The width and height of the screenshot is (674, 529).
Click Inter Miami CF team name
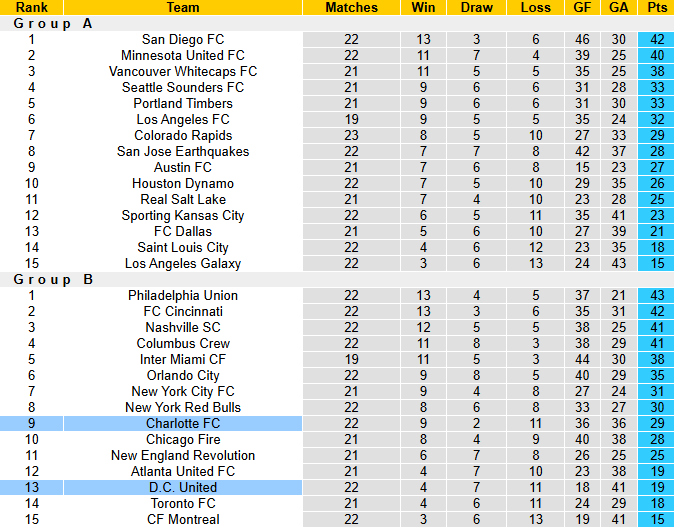click(183, 360)
